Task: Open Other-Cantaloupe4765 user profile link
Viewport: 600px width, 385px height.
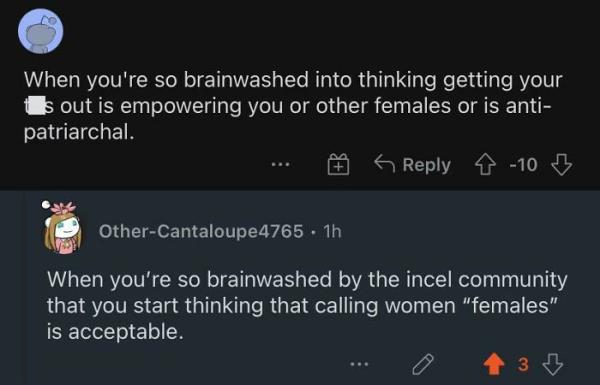Action: coord(201,231)
